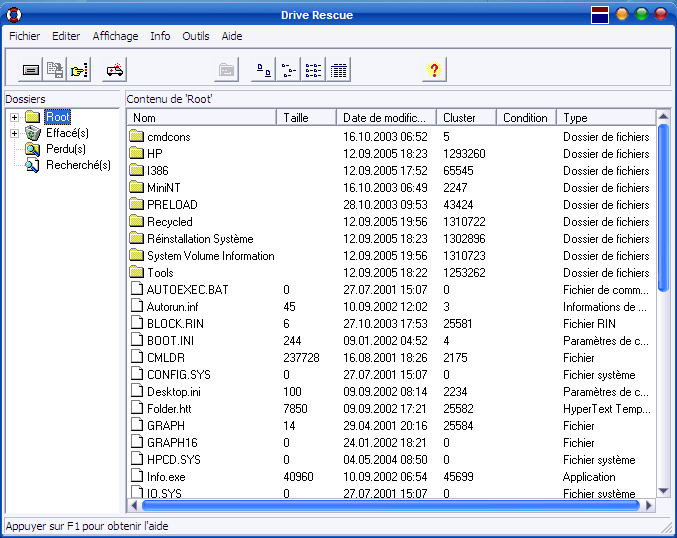
Task: Switch to details view
Action: pyautogui.click(x=338, y=70)
